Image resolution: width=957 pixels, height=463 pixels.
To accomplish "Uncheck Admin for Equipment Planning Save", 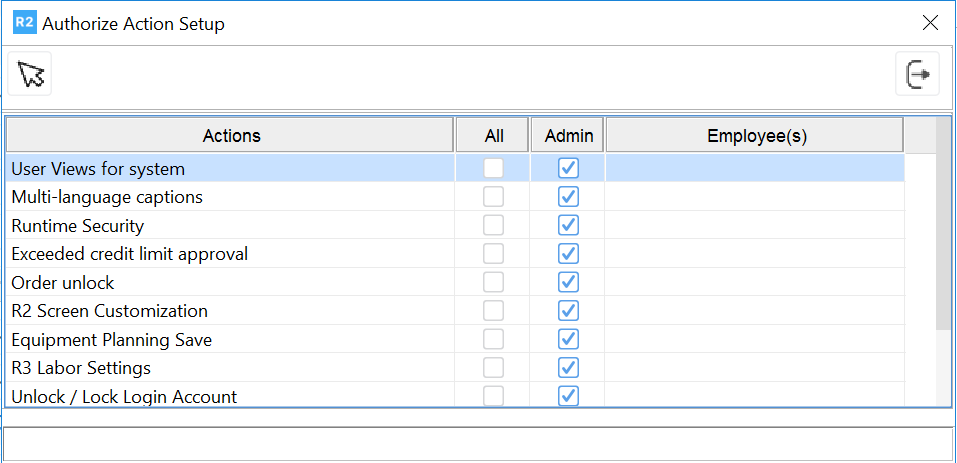I will point(568,339).
